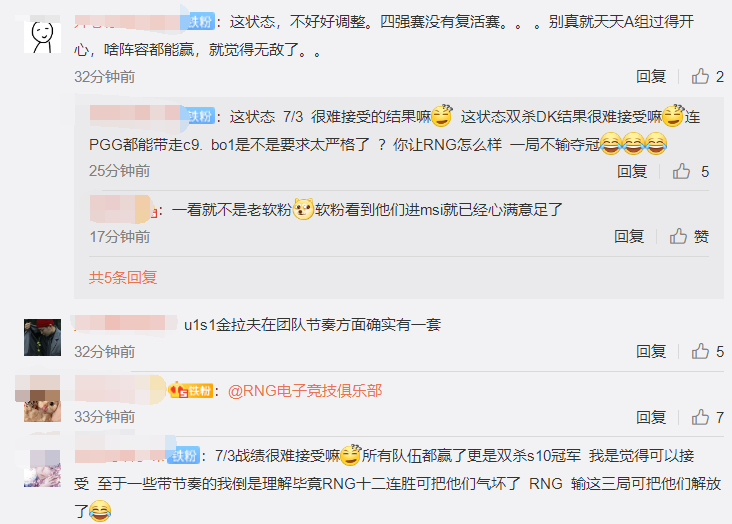The width and height of the screenshot is (732, 524).
Task: Click the 铁粉 badge on the top commenter
Action: [x=200, y=22]
